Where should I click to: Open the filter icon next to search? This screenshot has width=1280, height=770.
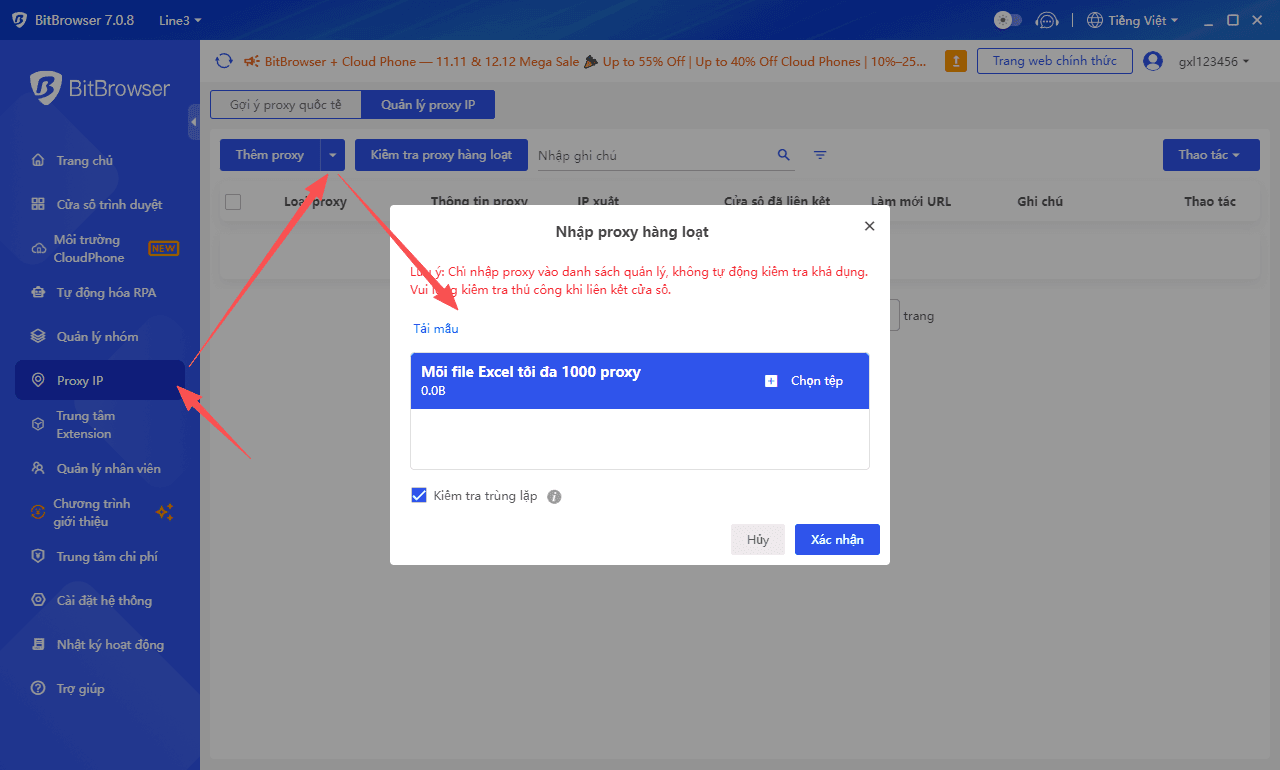click(x=820, y=155)
